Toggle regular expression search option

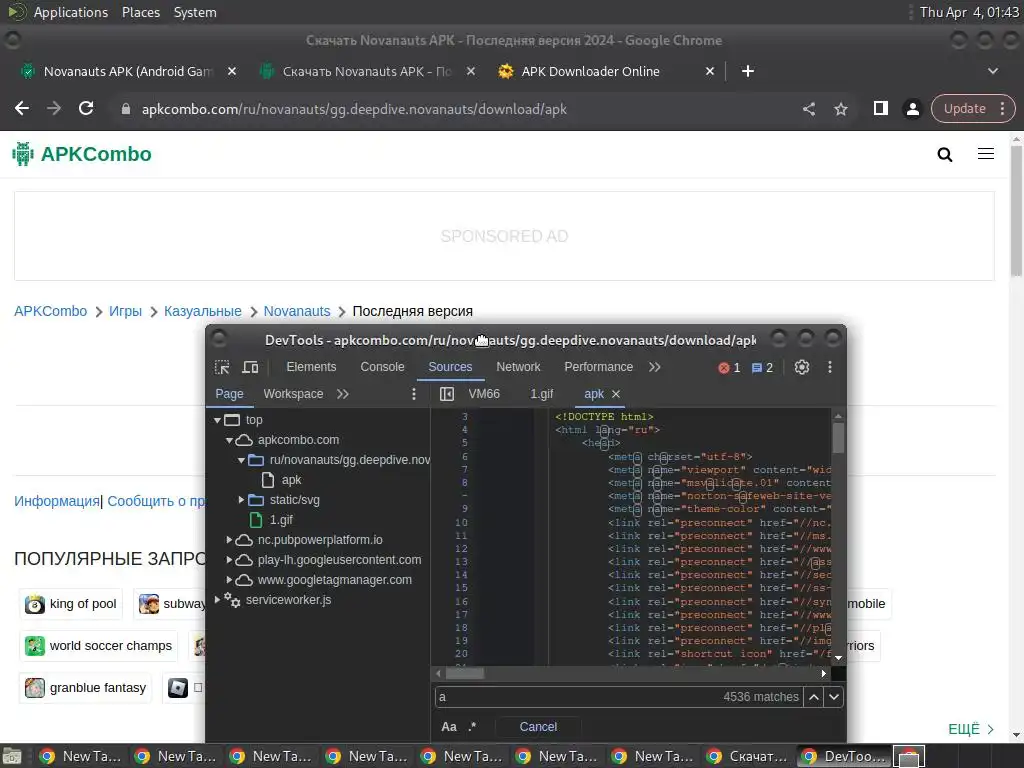pyautogui.click(x=472, y=727)
